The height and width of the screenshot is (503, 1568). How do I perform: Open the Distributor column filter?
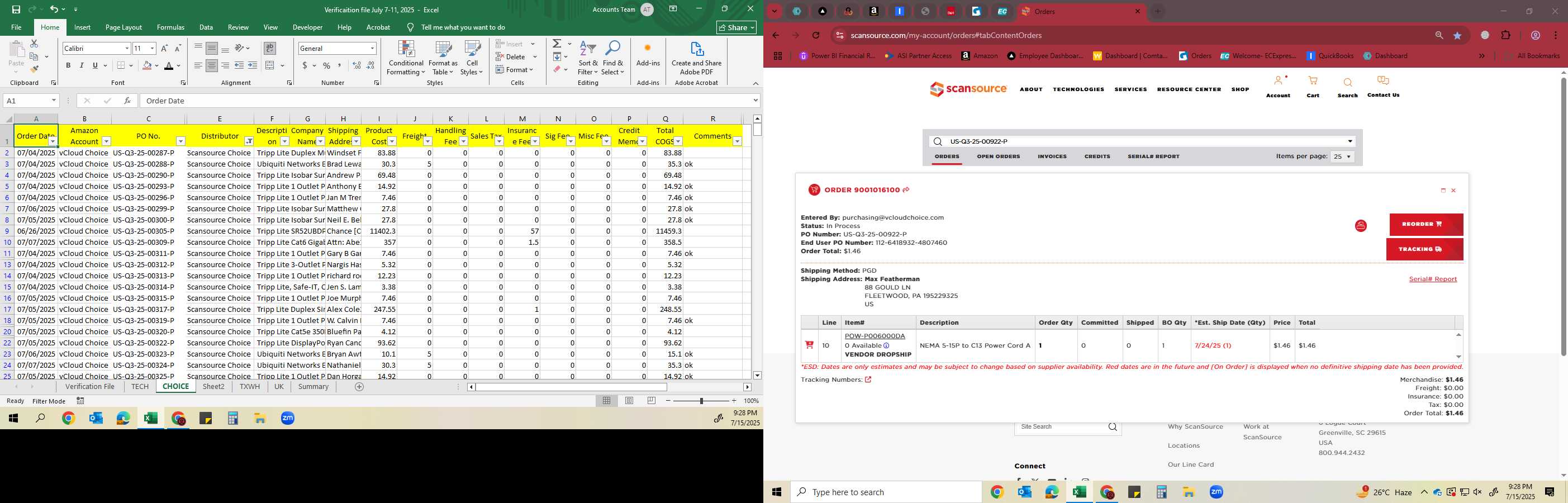click(x=248, y=141)
